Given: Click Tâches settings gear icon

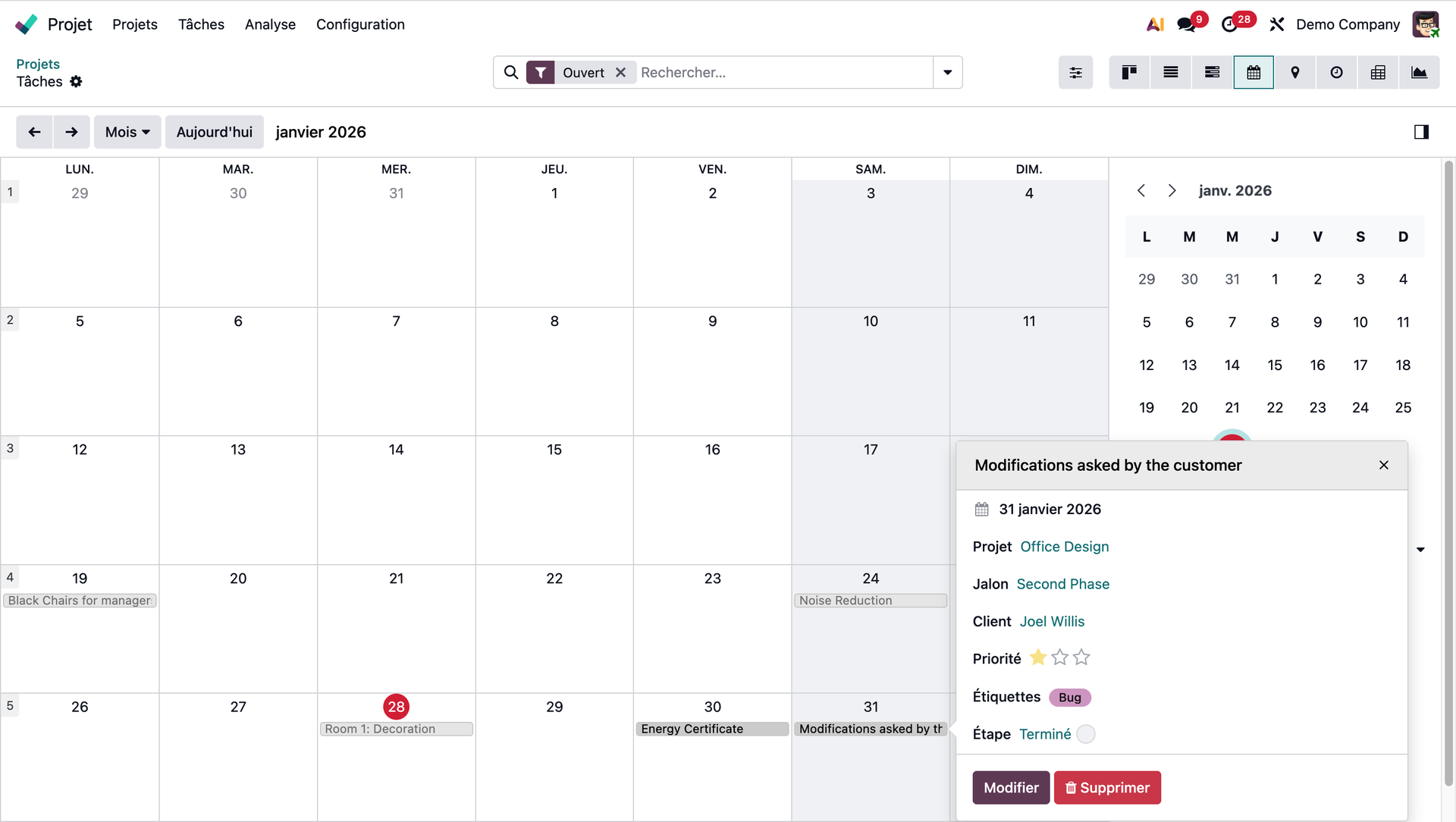Looking at the screenshot, I should (x=76, y=82).
